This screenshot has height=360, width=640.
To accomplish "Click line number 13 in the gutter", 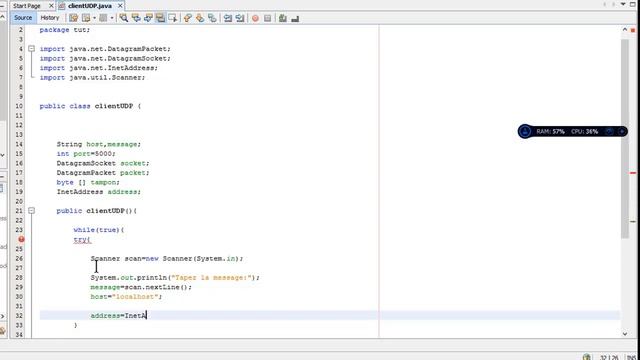I will 19,135.
